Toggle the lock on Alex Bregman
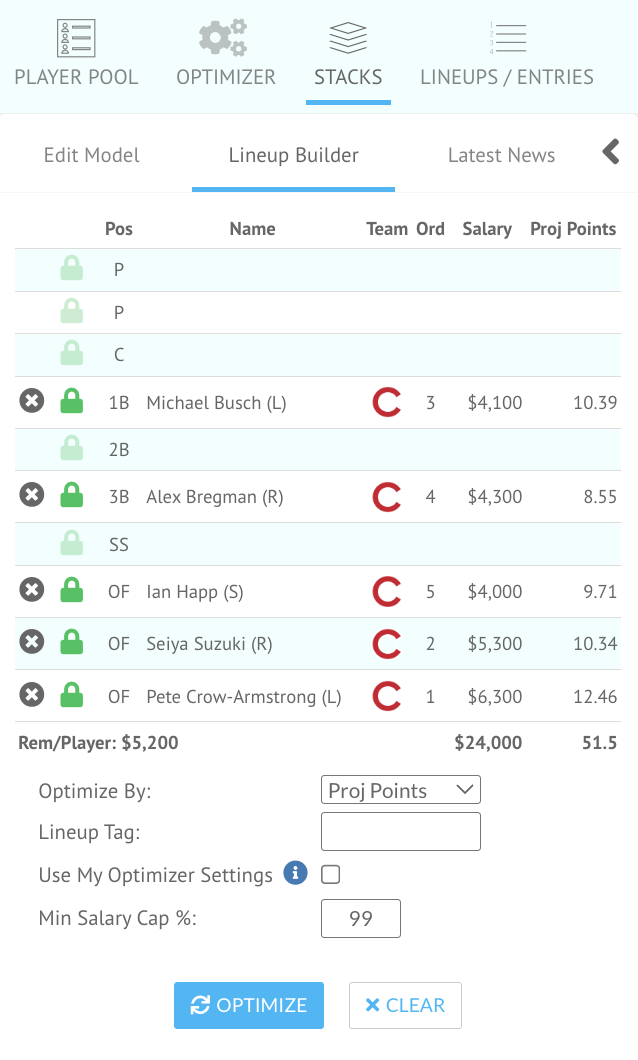Viewport: 638px width, 1060px height. coord(72,495)
